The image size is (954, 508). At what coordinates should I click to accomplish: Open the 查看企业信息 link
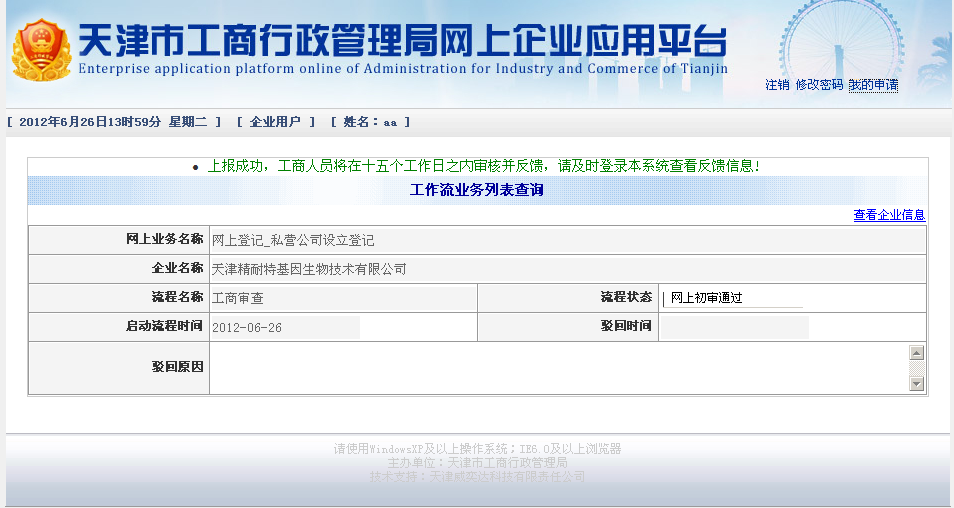(x=888, y=215)
